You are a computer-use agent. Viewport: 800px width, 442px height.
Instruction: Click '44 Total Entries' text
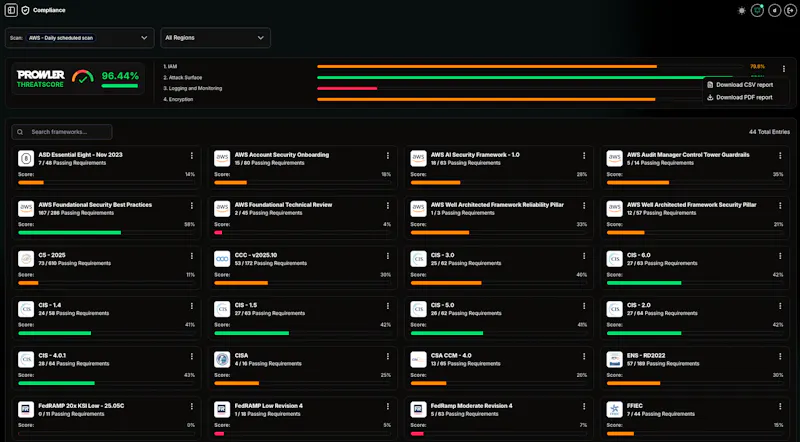[x=769, y=132]
